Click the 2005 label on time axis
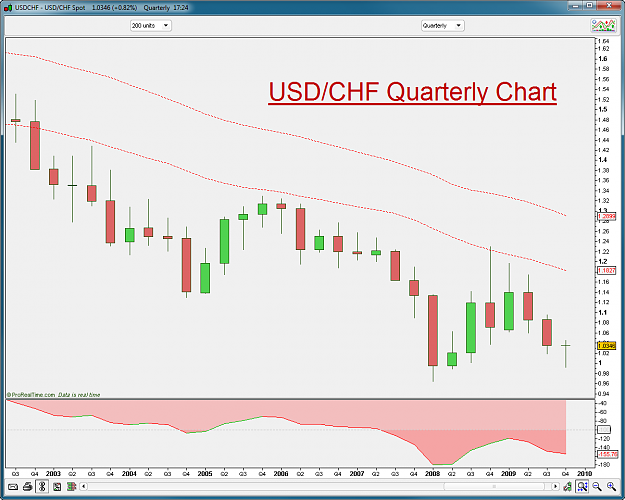The image size is (625, 500). (x=205, y=474)
